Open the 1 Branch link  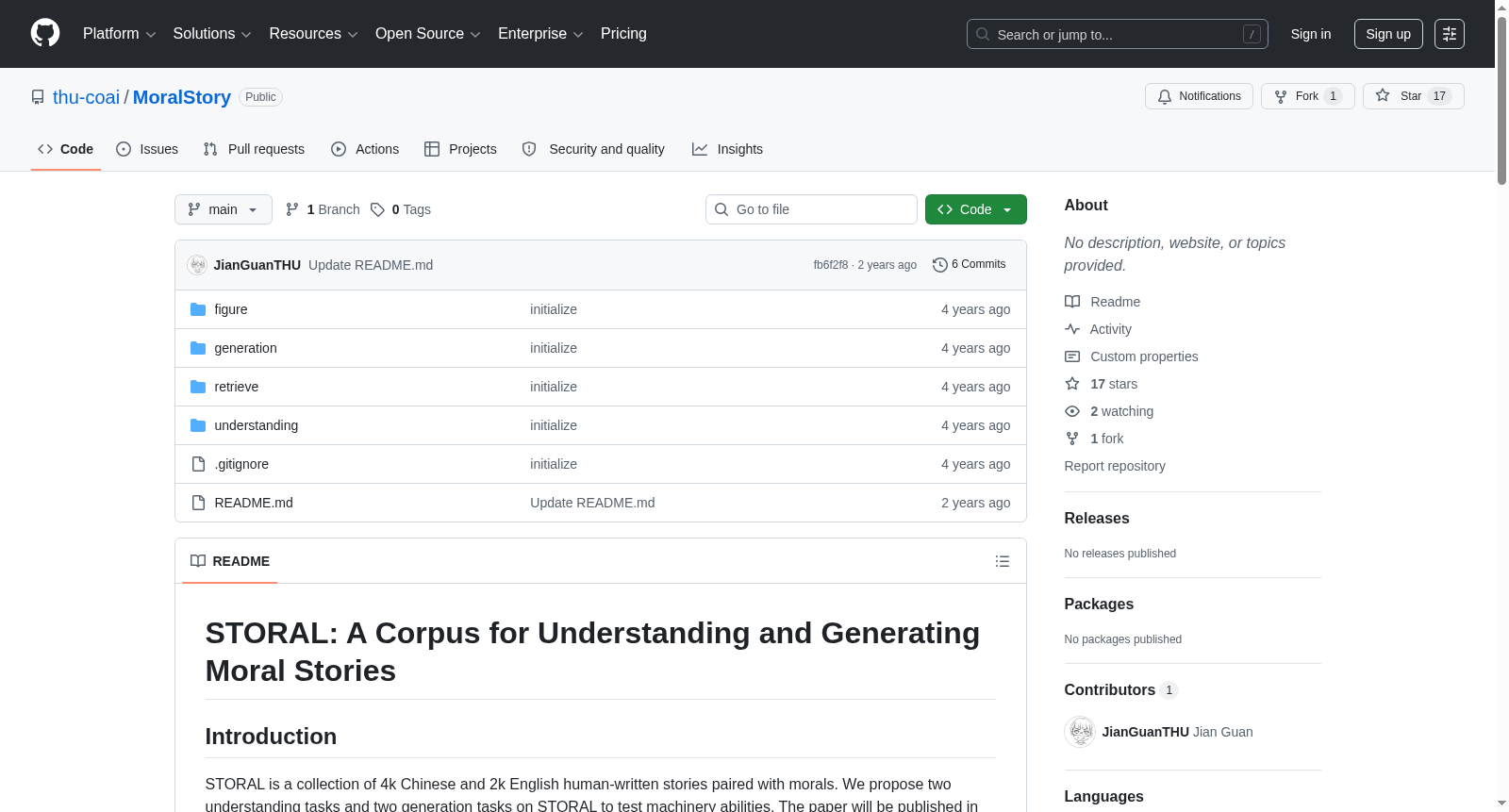click(323, 209)
